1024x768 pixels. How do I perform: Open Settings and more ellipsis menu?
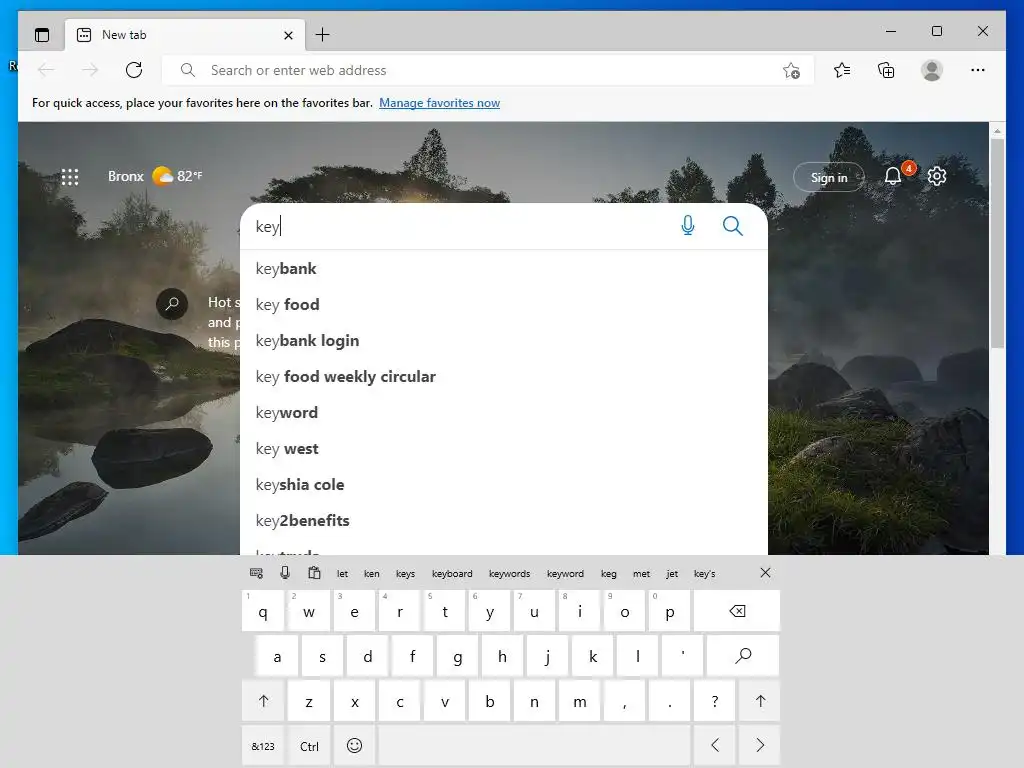point(978,70)
